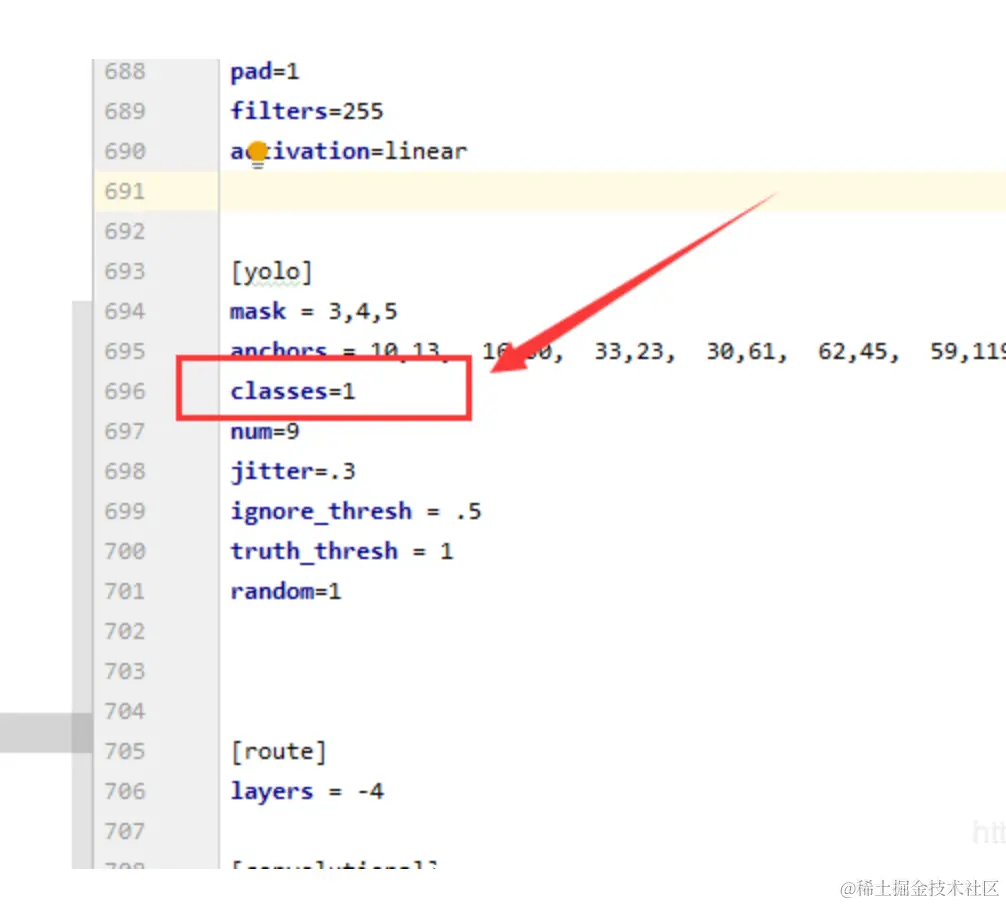
Task: Click line number 693 in the gutter
Action: pos(125,271)
